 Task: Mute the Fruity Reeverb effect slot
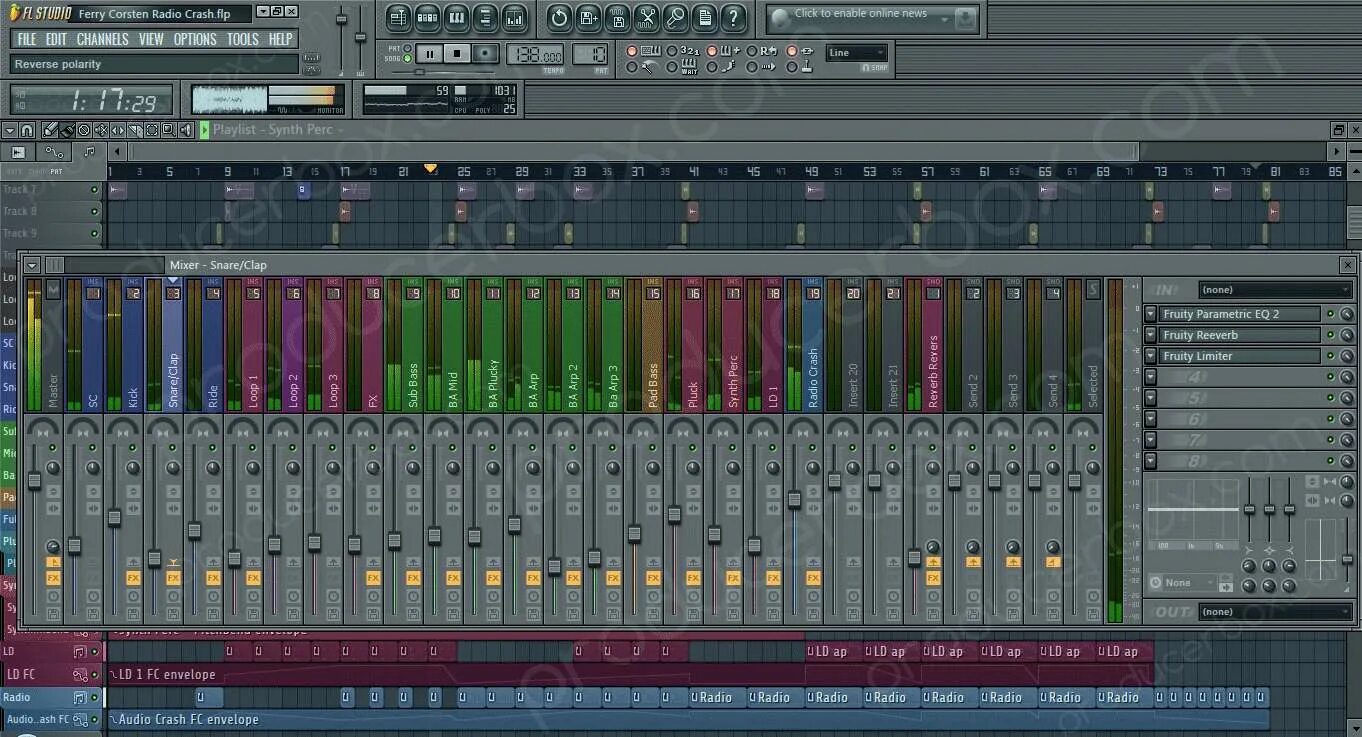coord(1331,335)
